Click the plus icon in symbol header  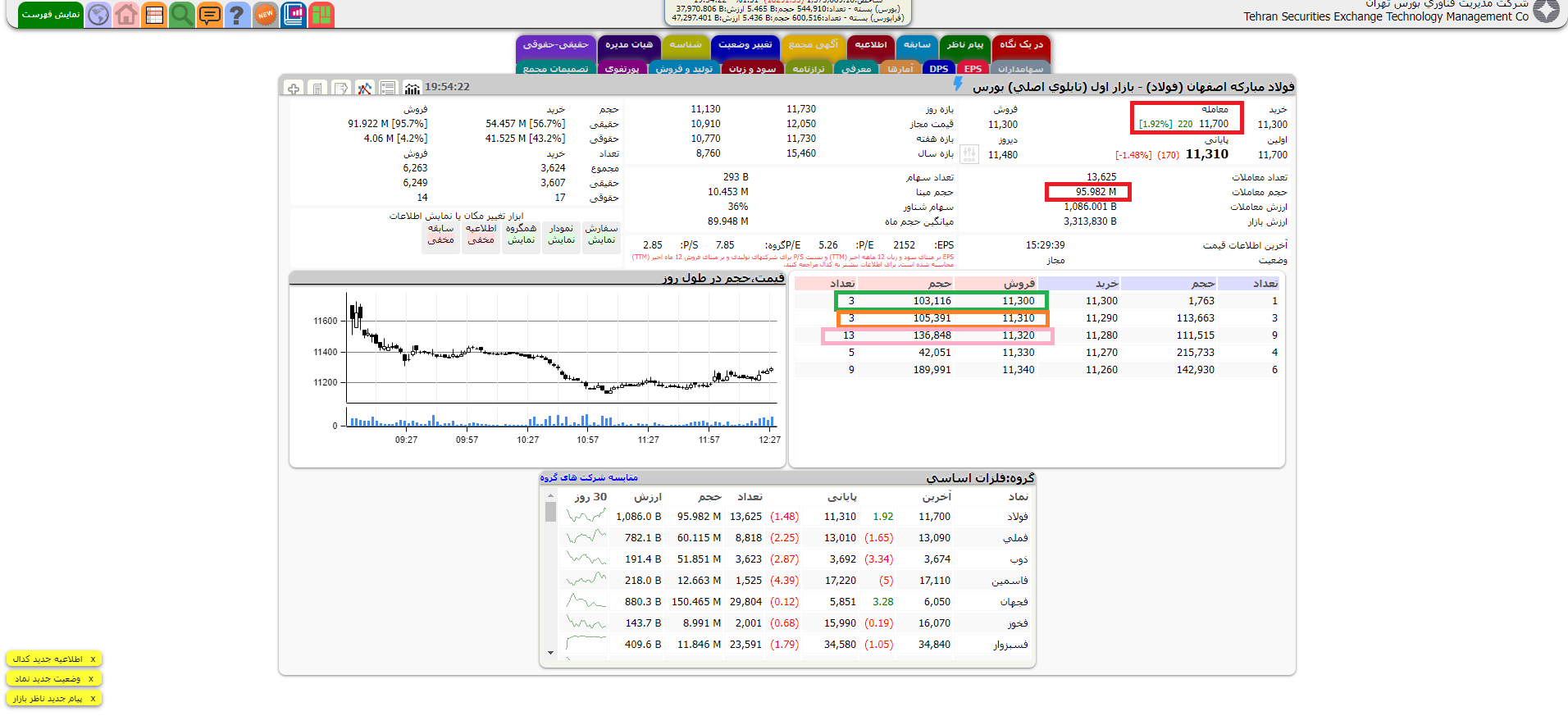(x=294, y=88)
